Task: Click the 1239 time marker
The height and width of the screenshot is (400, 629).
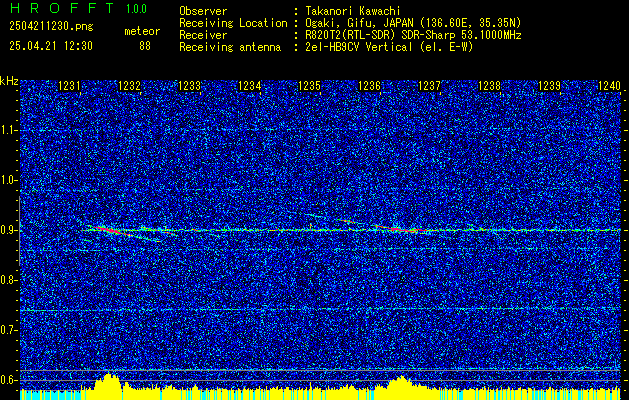Action: [549, 86]
